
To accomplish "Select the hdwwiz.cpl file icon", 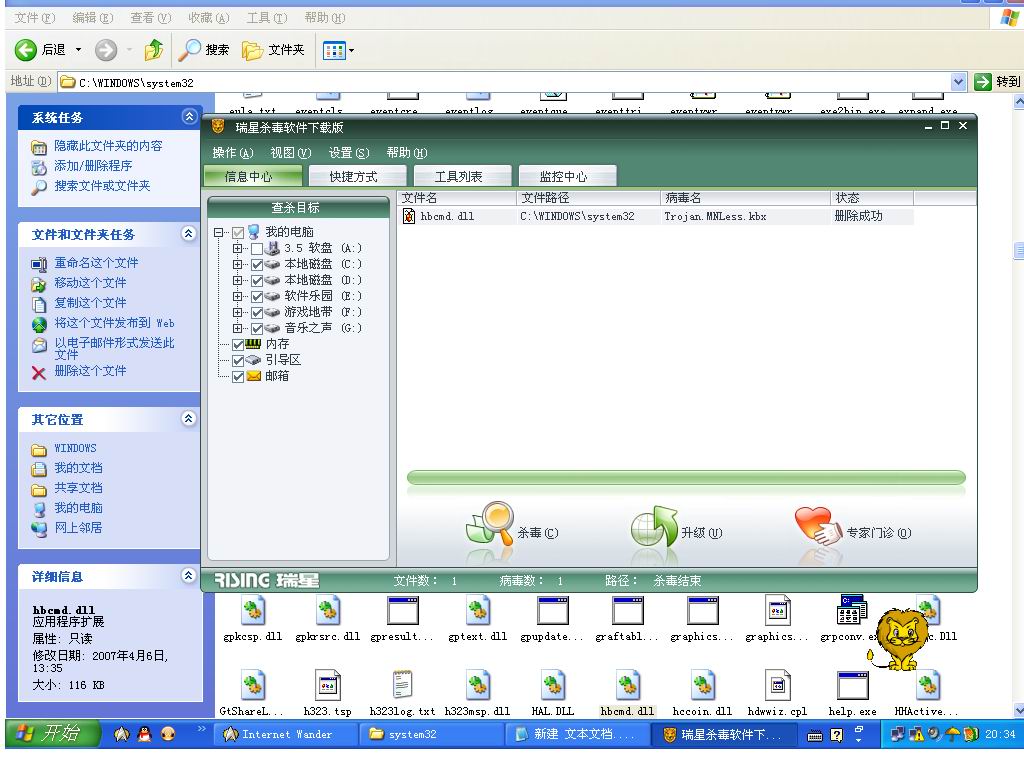I will click(778, 685).
